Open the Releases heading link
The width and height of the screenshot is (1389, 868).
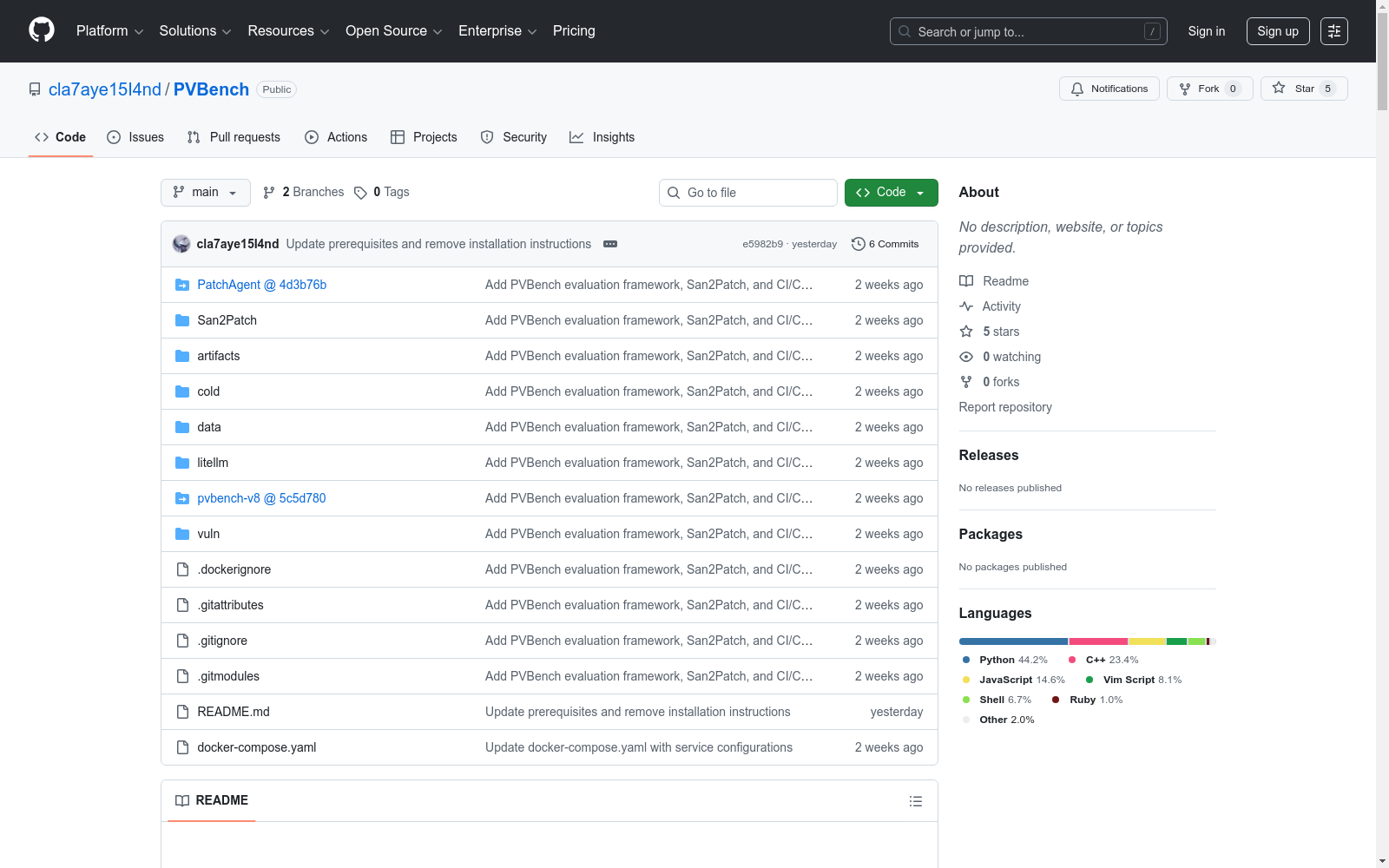tap(989, 455)
